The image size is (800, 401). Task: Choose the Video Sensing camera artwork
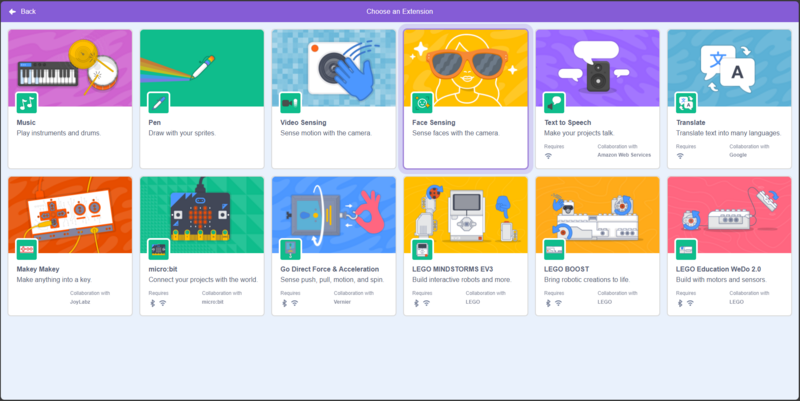click(x=334, y=68)
